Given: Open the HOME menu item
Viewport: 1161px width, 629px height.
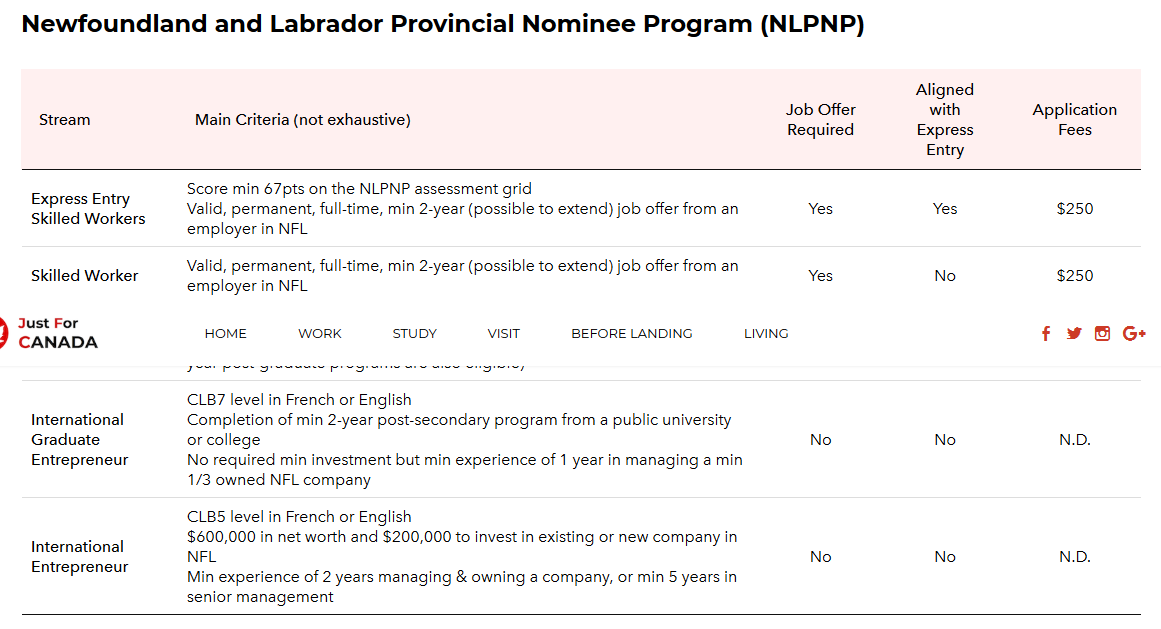Looking at the screenshot, I should [225, 333].
